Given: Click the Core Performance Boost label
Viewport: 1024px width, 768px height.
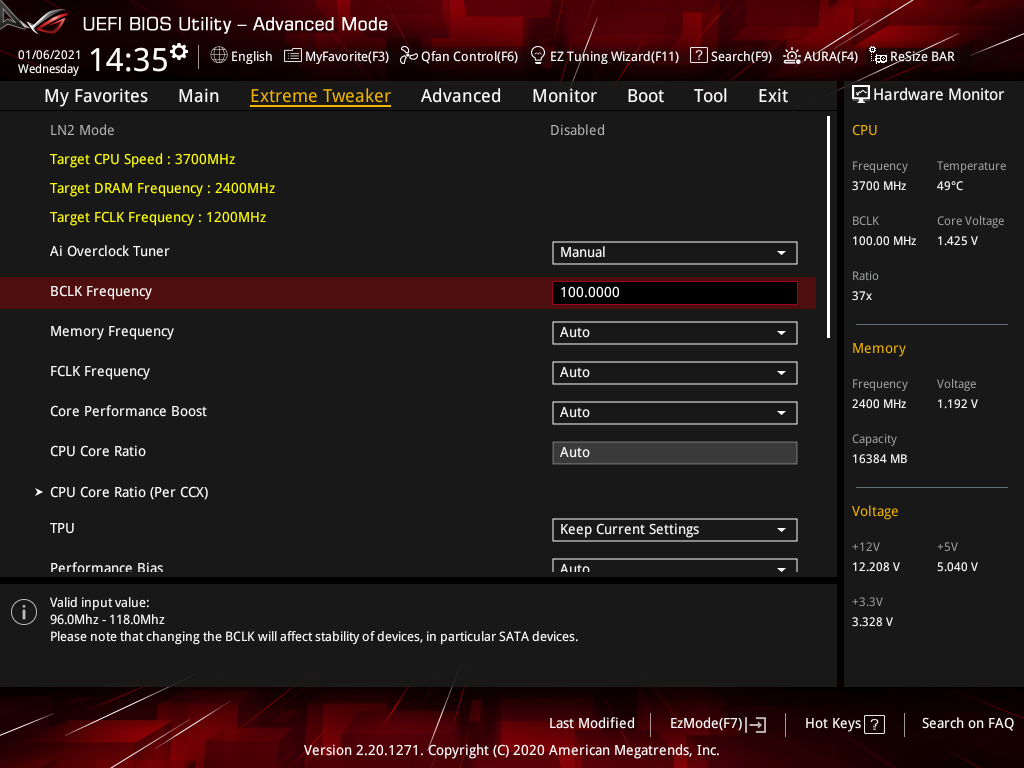Looking at the screenshot, I should (129, 411).
